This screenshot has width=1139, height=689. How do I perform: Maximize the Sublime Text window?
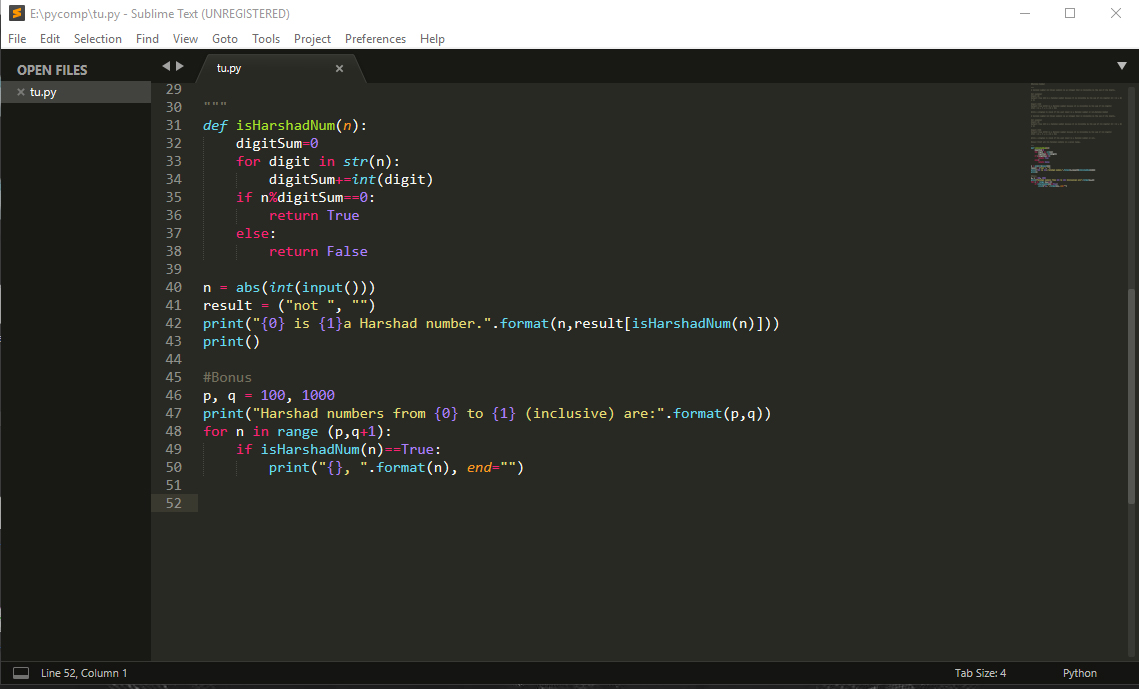(1070, 13)
